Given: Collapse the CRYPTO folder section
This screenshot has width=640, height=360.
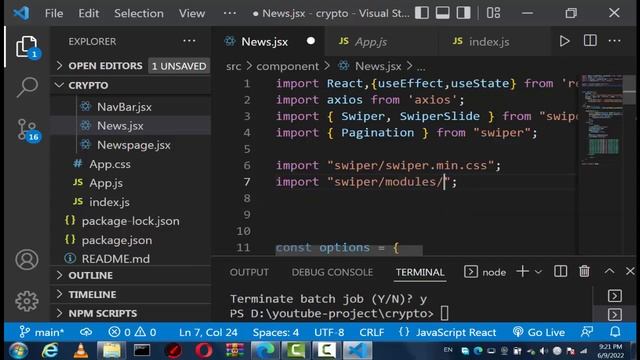Looking at the screenshot, I should point(131,85).
